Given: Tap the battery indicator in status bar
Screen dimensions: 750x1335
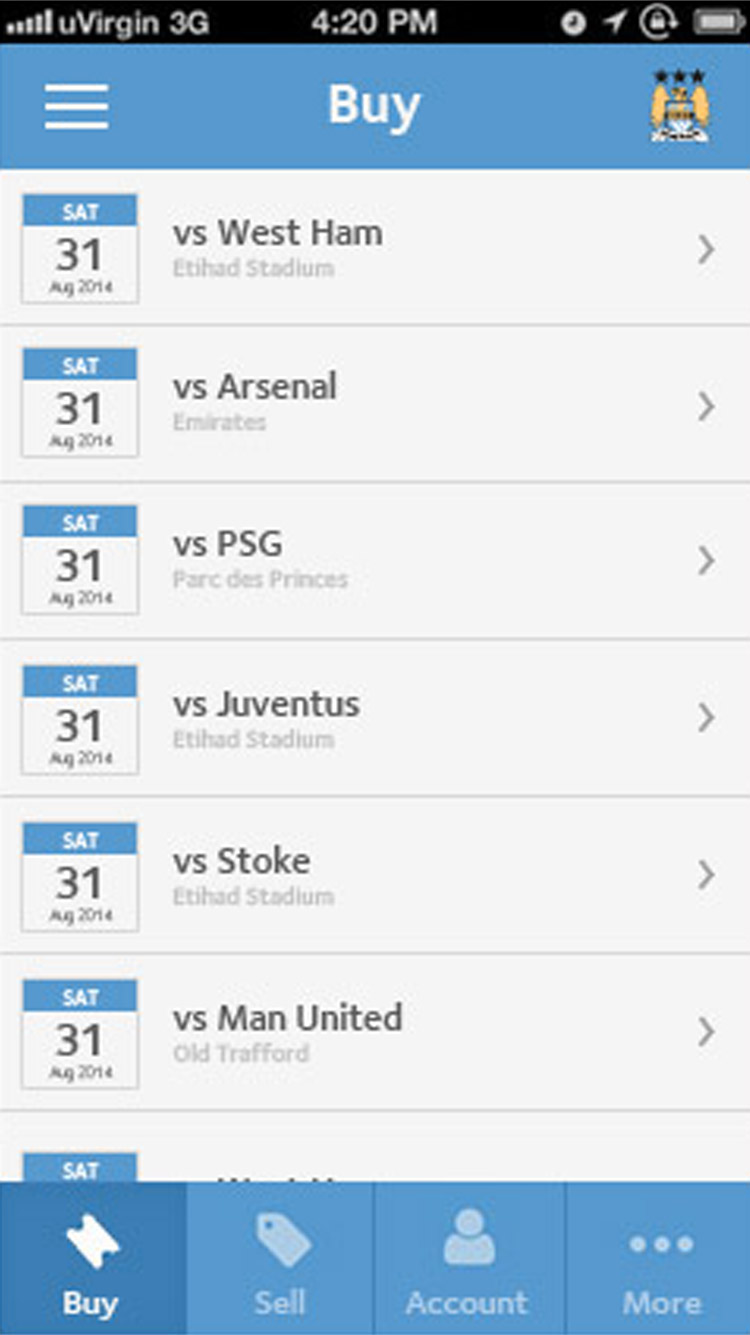Looking at the screenshot, I should [719, 22].
